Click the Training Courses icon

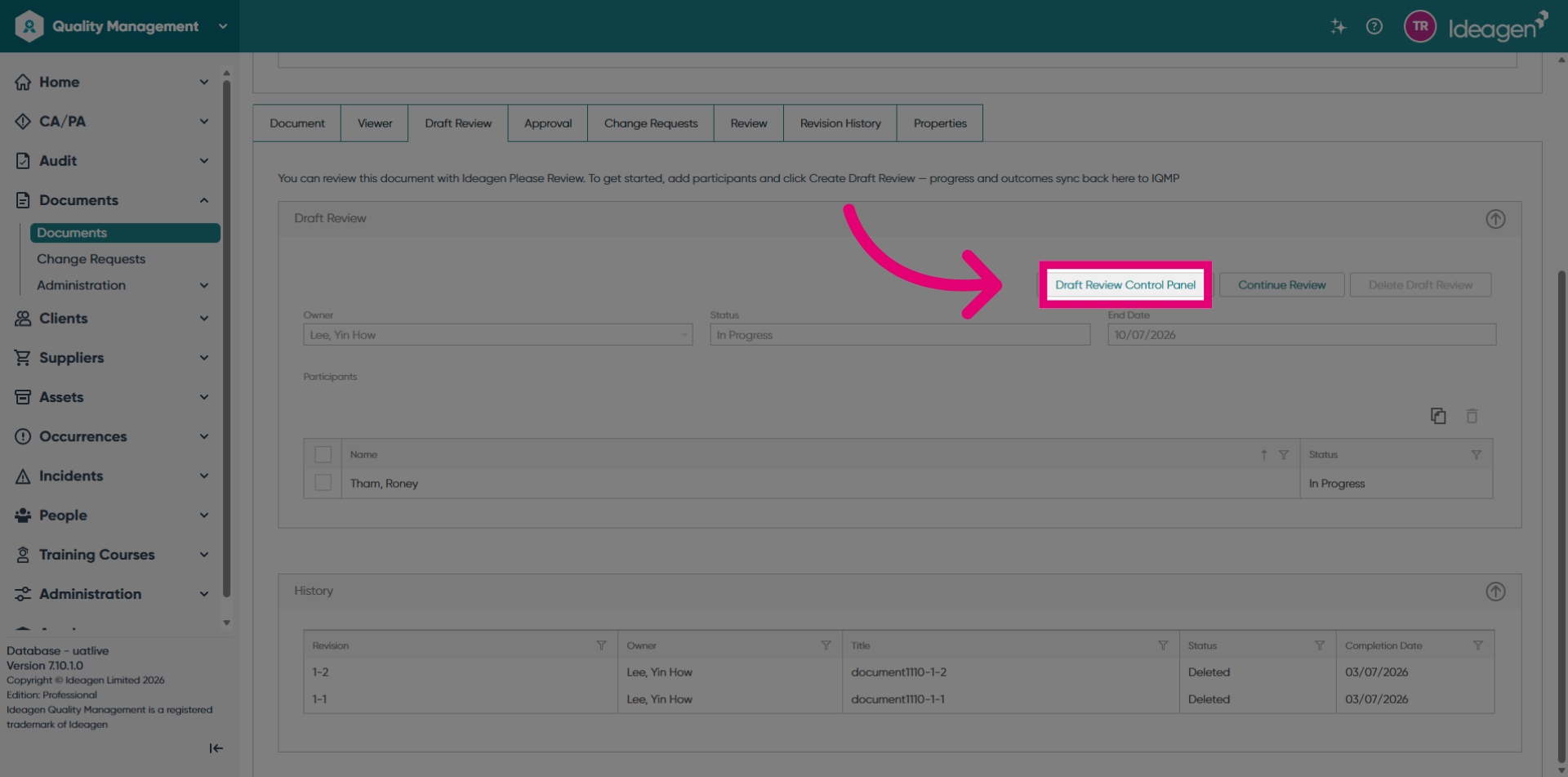coord(23,555)
